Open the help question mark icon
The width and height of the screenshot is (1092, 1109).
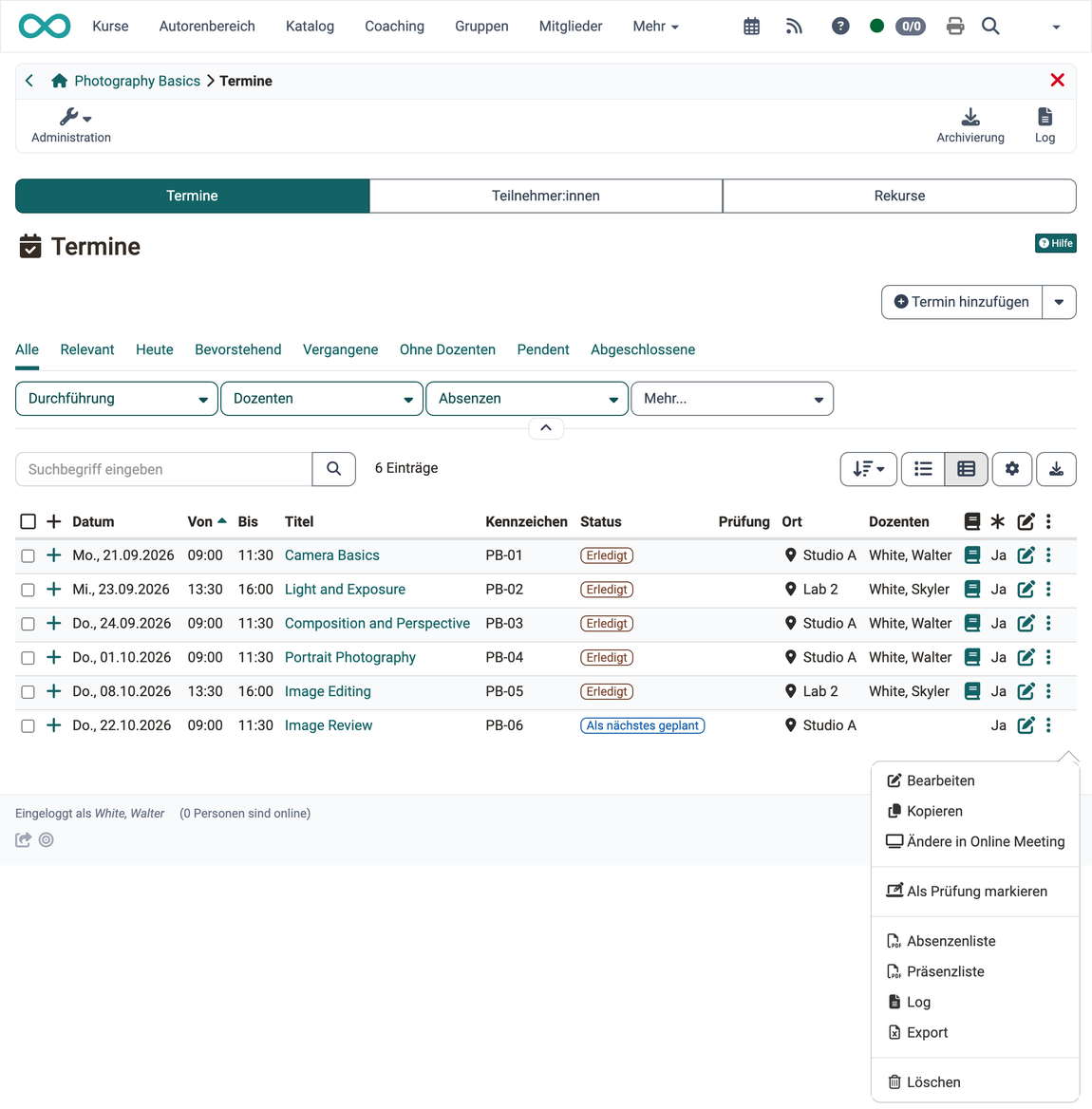click(x=840, y=27)
